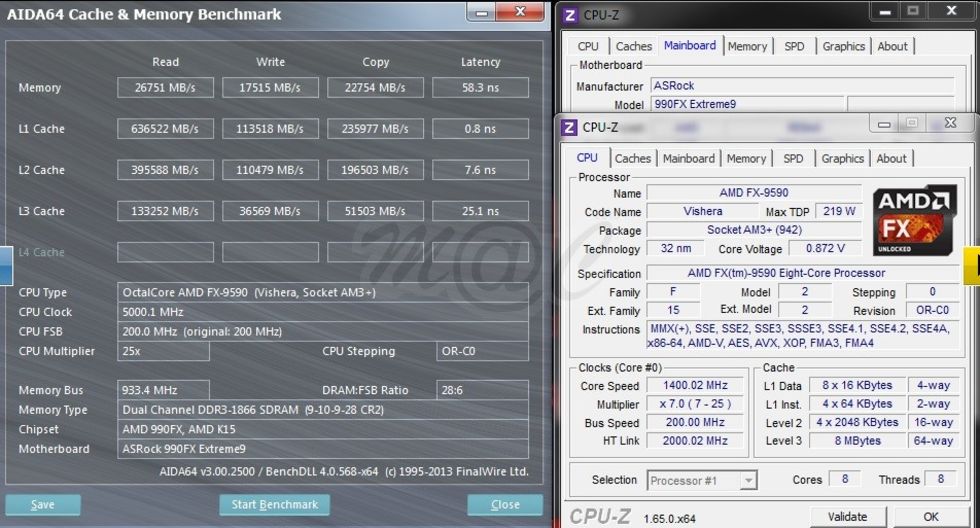Screen dimensions: 980x528
Task: Expand the Processor #1 selection dropdown
Action: pos(748,481)
